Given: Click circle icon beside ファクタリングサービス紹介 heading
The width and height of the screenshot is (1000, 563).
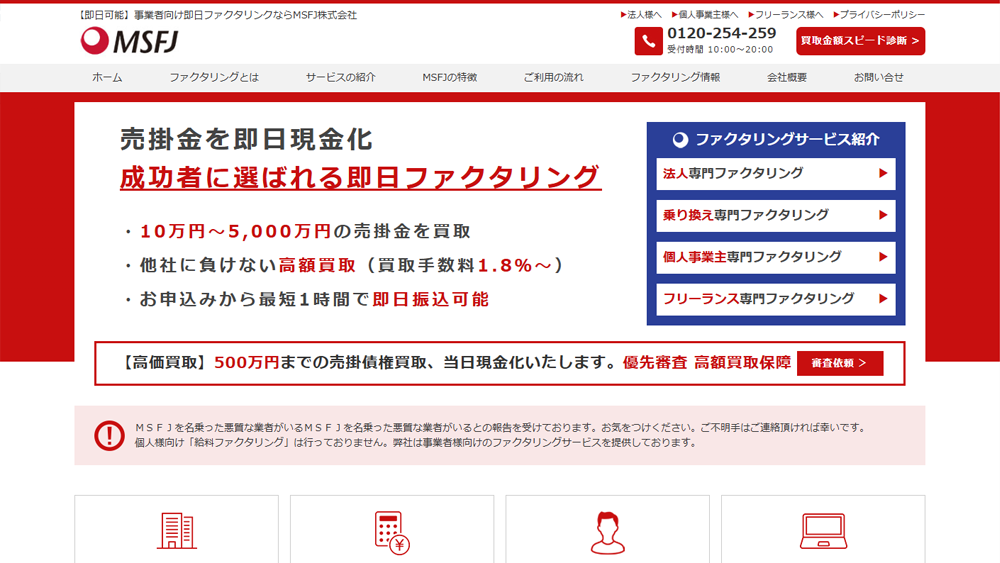Looking at the screenshot, I should (x=680, y=140).
